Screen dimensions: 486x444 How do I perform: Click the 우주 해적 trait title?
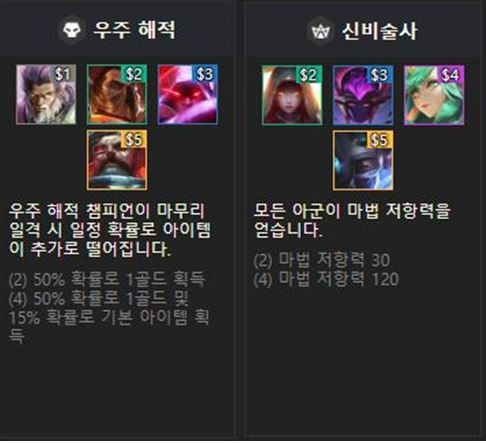[x=134, y=29]
